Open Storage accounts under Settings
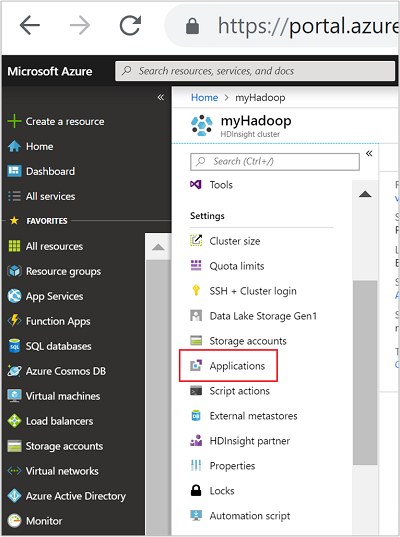This screenshot has height=537, width=400. (x=248, y=341)
